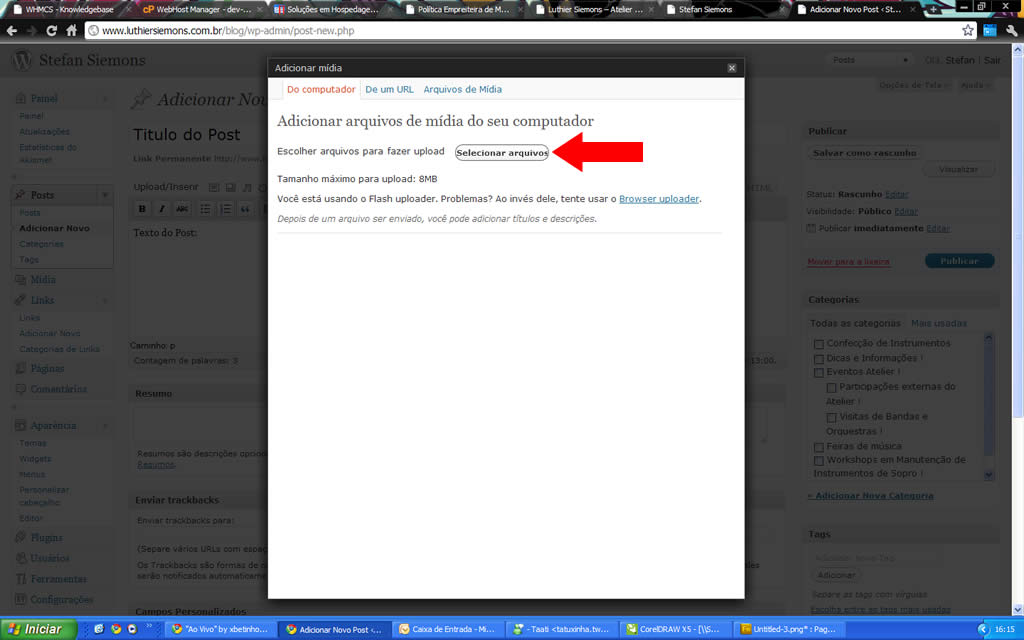Insert a bulleted list in the editor
This screenshot has height=640, width=1024.
click(205, 209)
